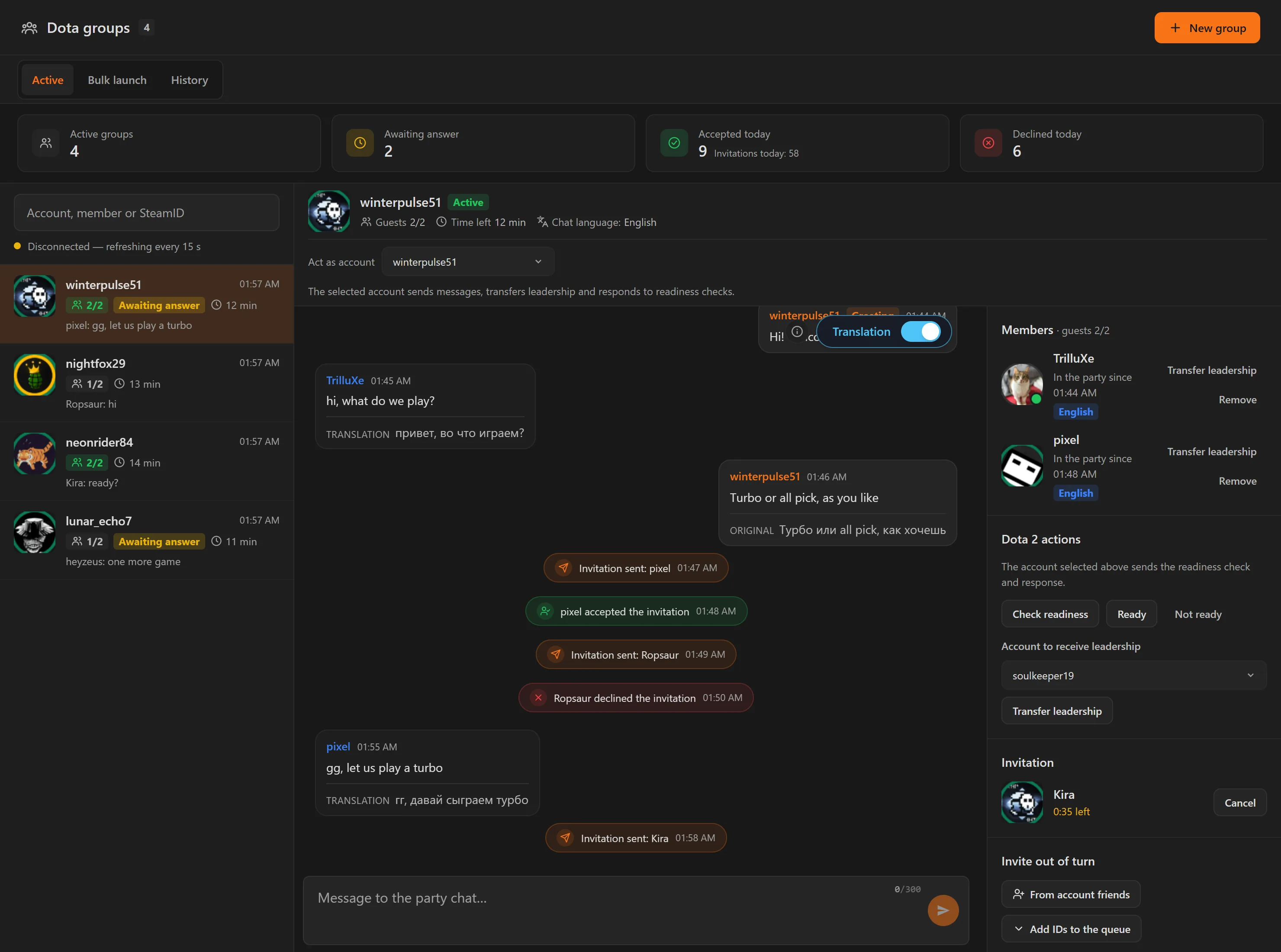Click Kira's avatar in Invitation section
Viewport: 1281px width, 952px height.
pyautogui.click(x=1022, y=802)
